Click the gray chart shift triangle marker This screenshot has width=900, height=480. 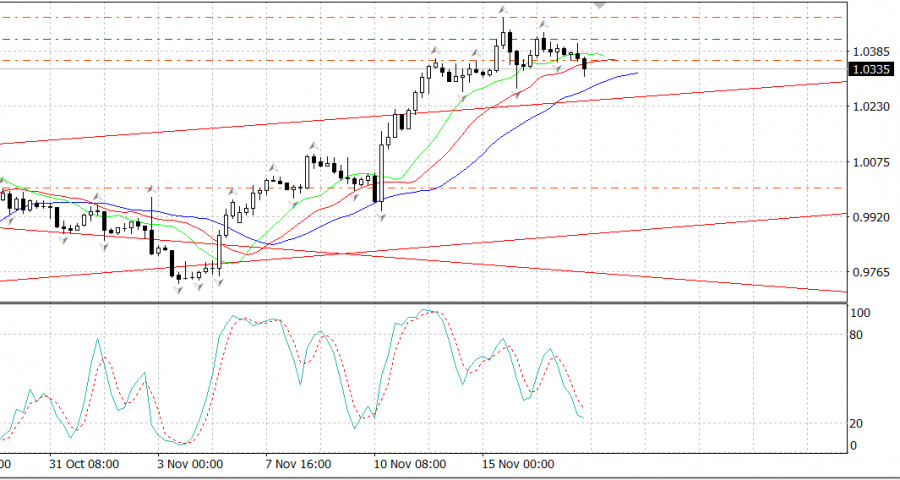tap(599, 5)
